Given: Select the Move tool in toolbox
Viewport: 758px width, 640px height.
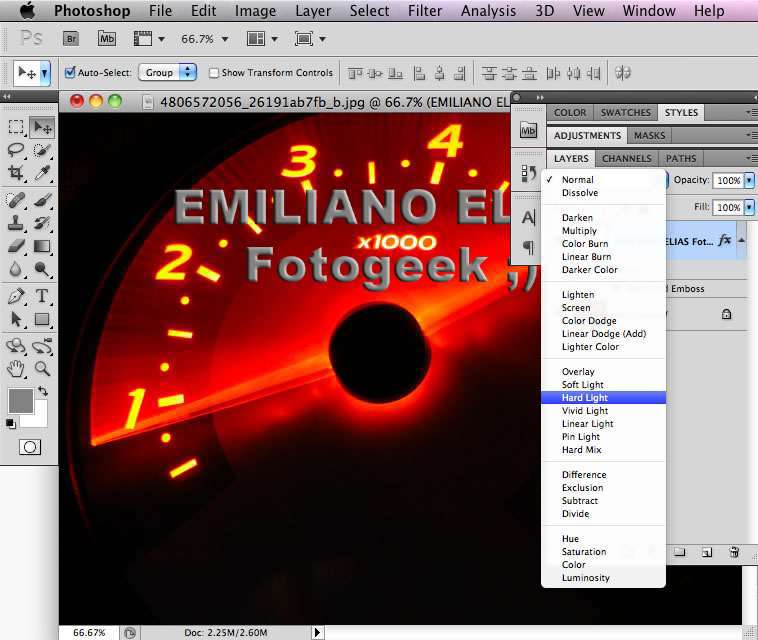Looking at the screenshot, I should point(42,128).
